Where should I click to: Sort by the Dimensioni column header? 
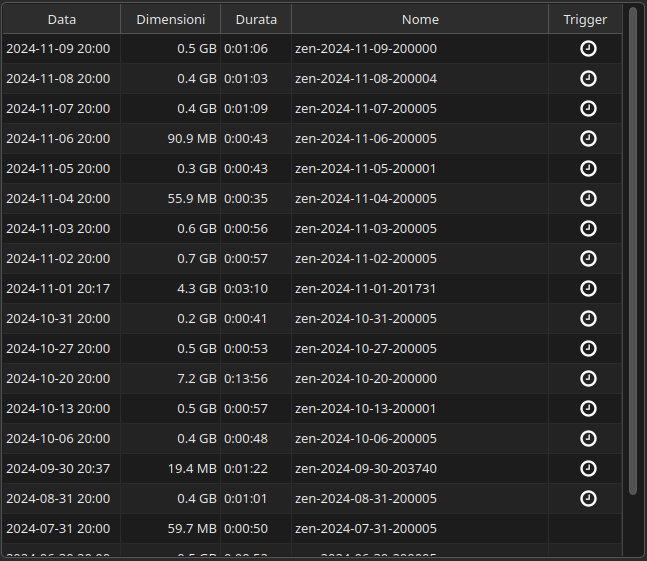170,19
